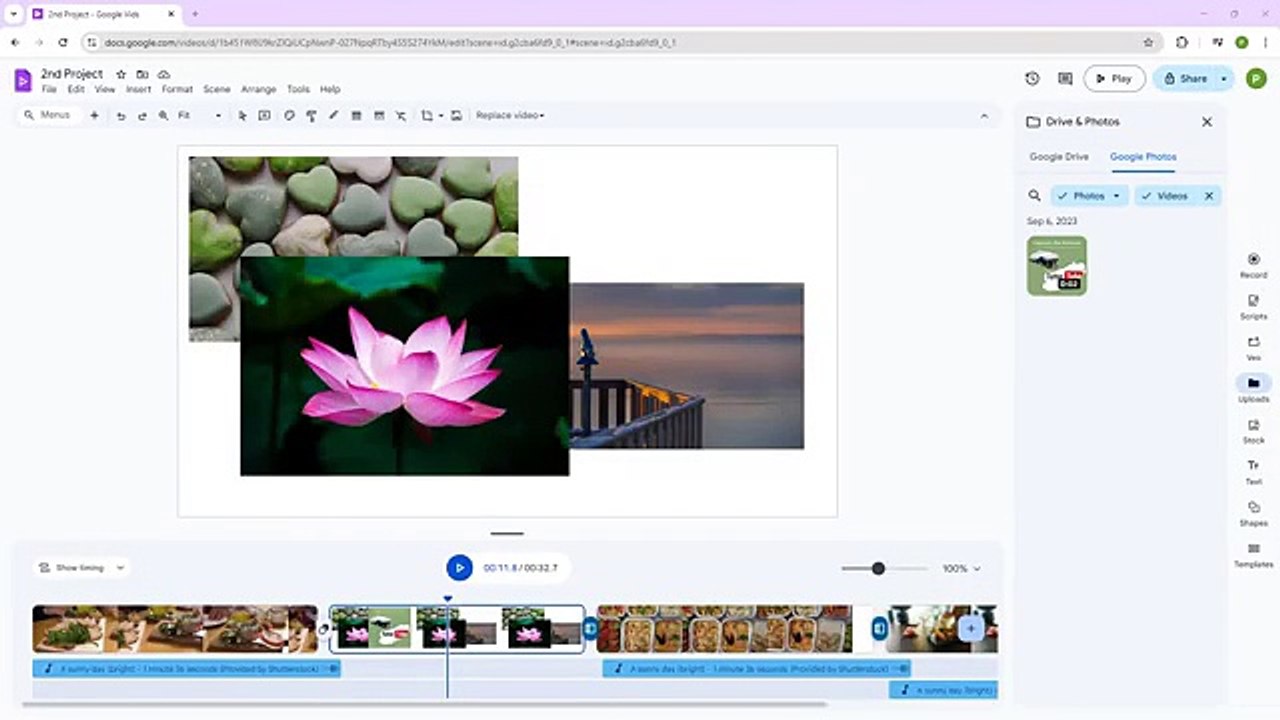Add a new scene with the plus button

tap(970, 628)
